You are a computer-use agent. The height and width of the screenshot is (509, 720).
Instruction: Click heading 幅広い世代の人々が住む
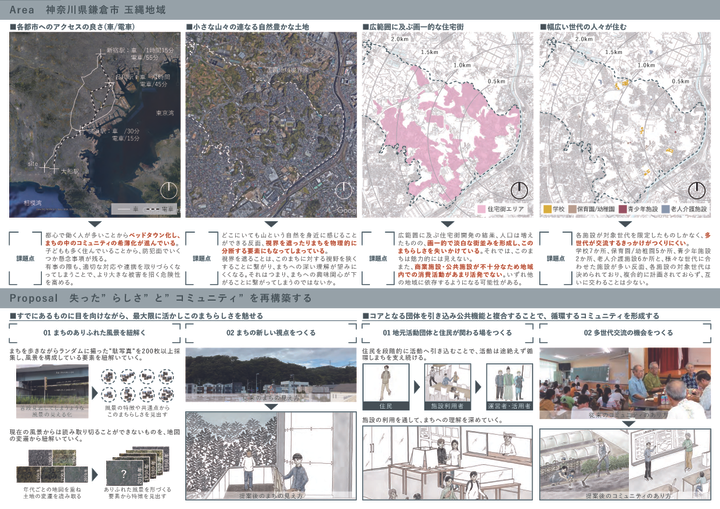pyautogui.click(x=583, y=27)
